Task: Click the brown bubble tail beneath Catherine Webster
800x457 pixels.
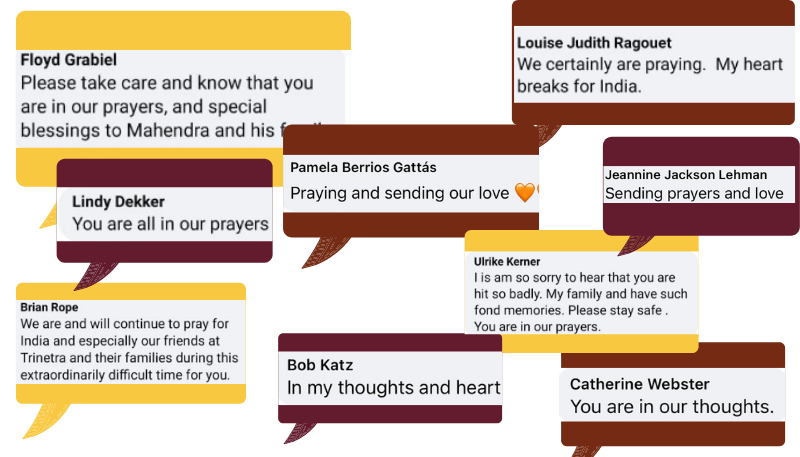Action: [585, 451]
